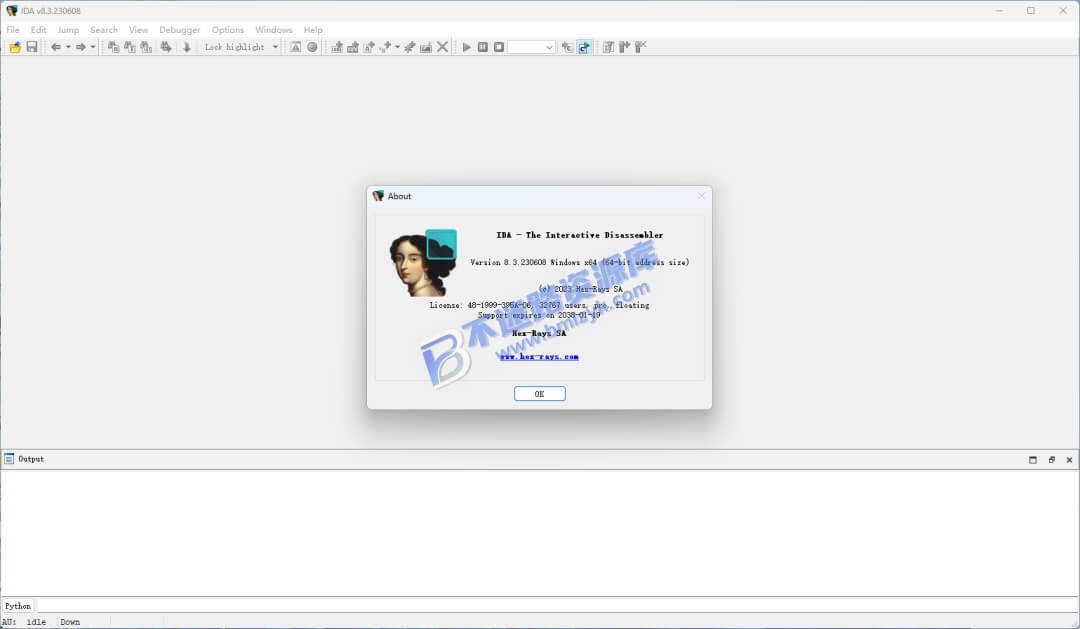Open the View menu
The image size is (1080, 629).
[138, 30]
